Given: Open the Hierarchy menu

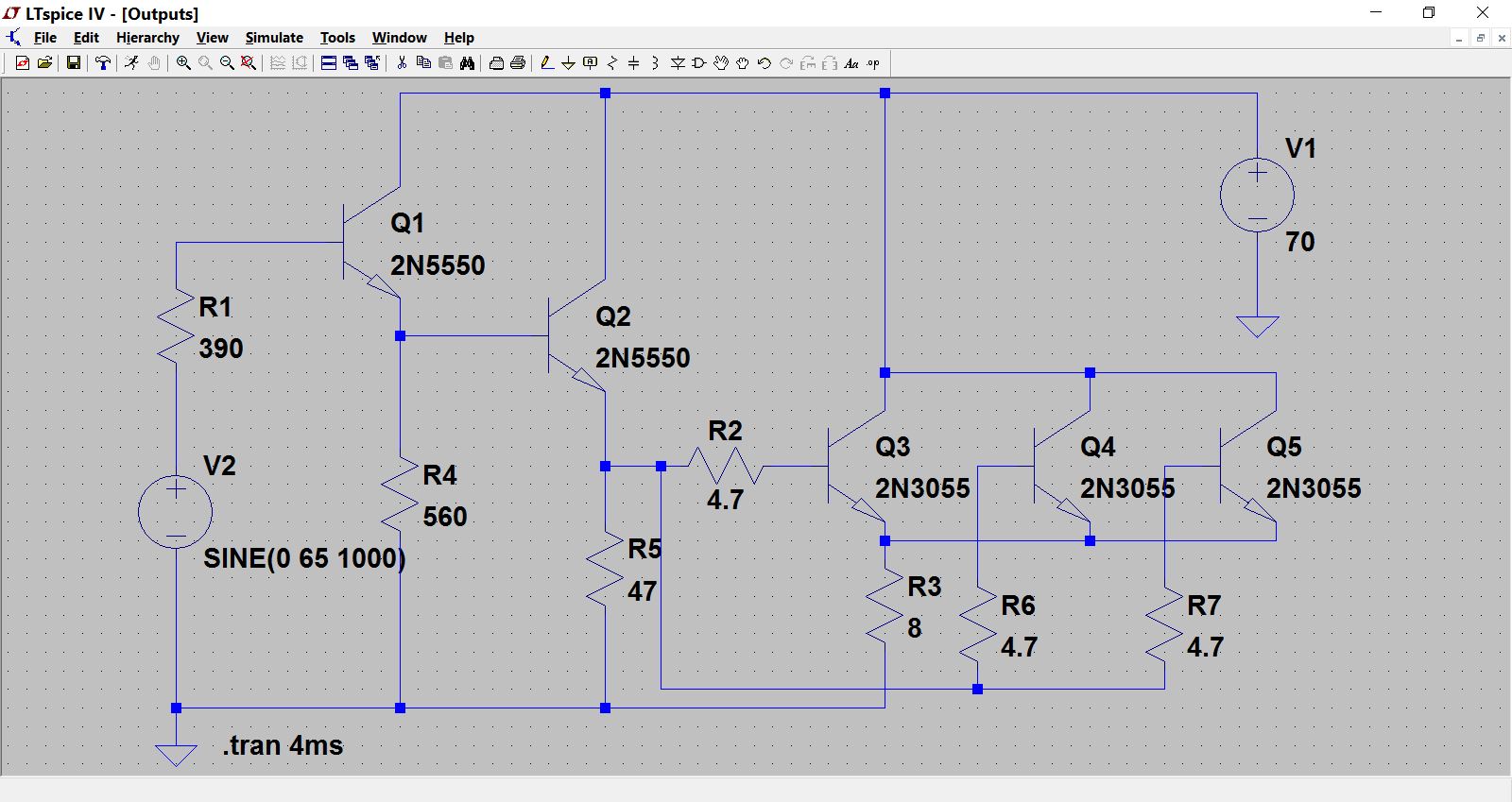Looking at the screenshot, I should tap(147, 38).
